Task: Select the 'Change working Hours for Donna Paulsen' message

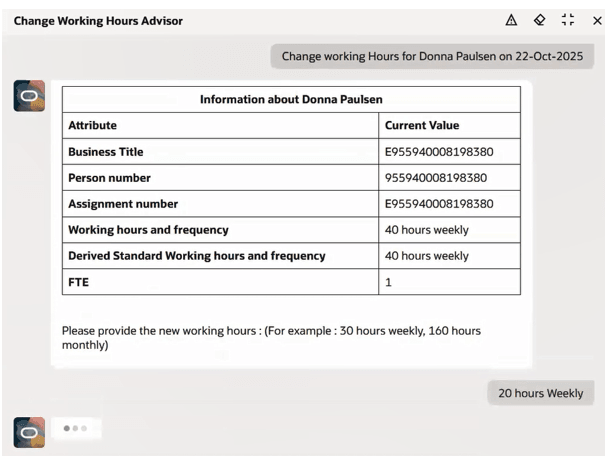Action: pos(432,56)
